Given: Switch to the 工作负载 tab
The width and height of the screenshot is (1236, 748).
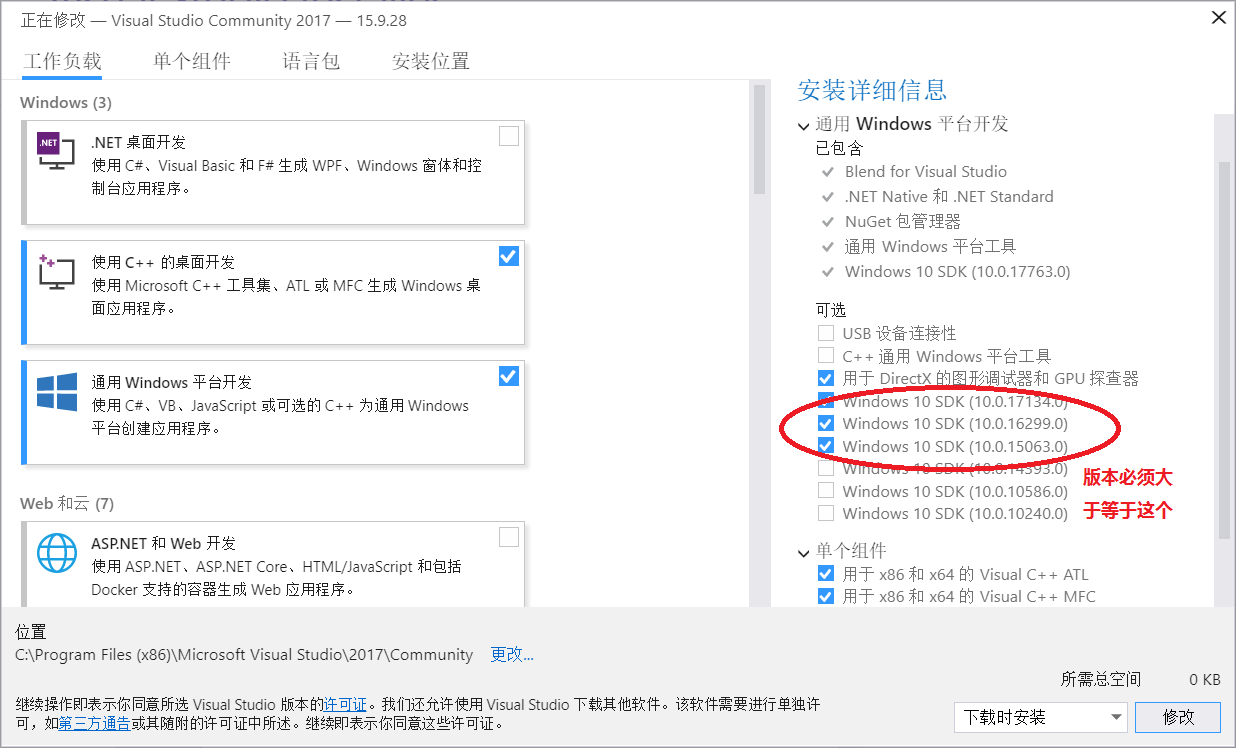Looking at the screenshot, I should coord(62,62).
